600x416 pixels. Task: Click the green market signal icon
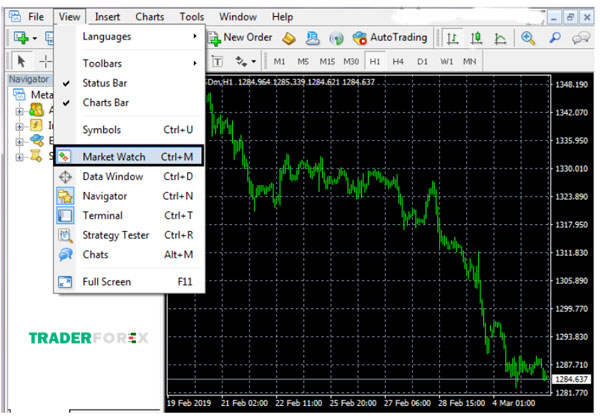[x=336, y=38]
